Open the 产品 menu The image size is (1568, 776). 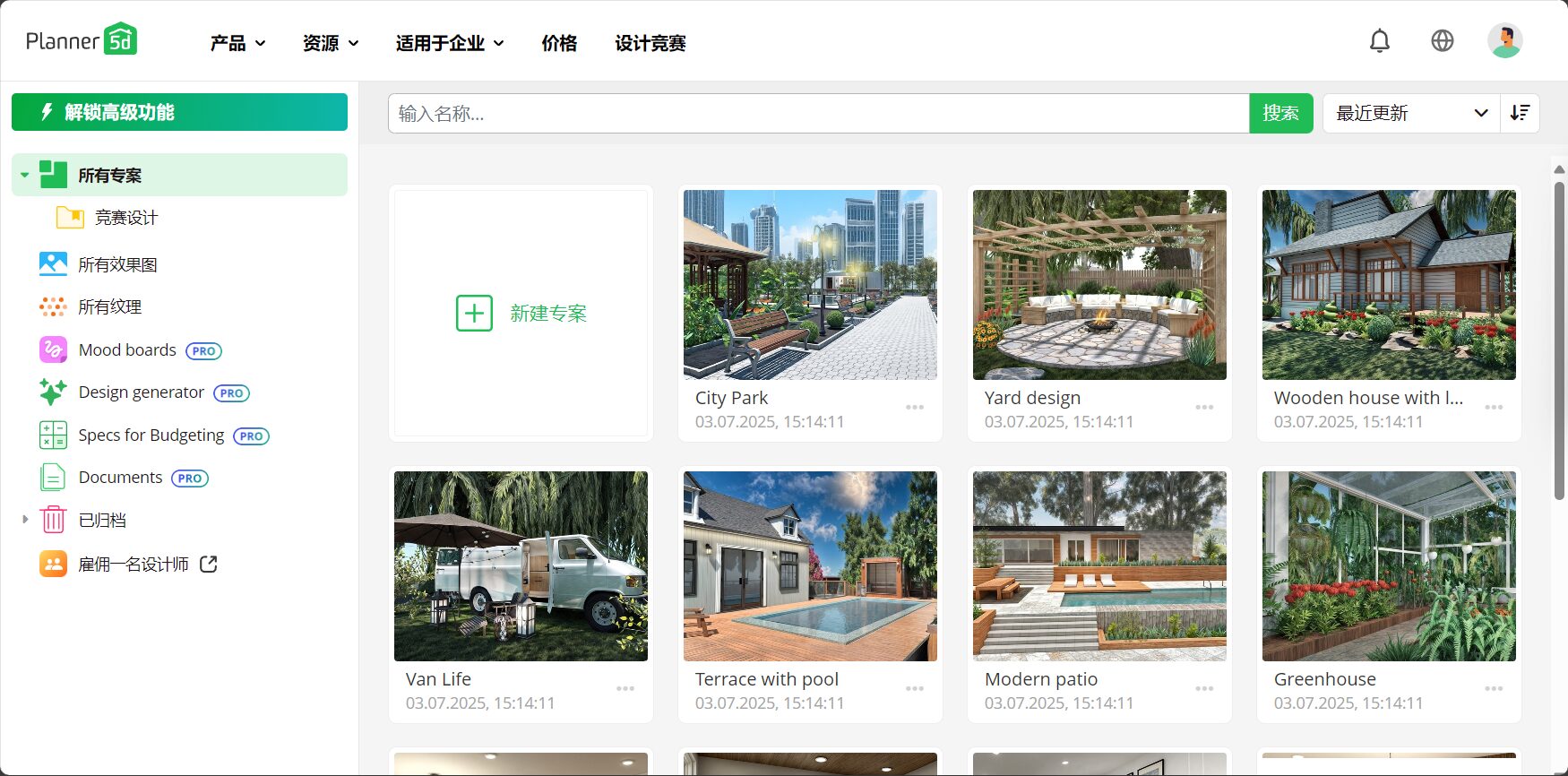point(237,43)
